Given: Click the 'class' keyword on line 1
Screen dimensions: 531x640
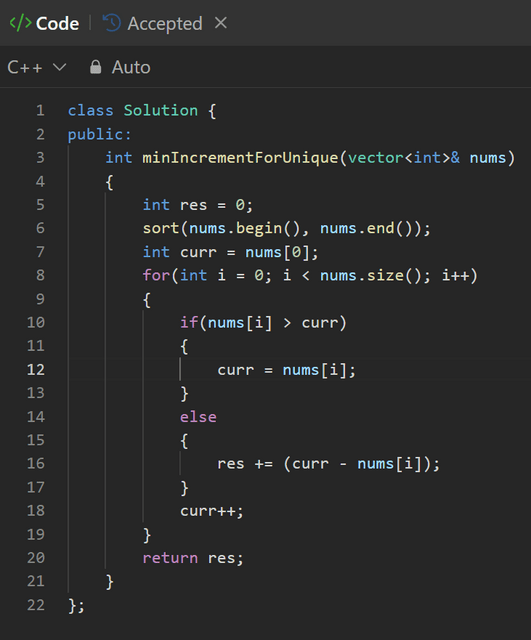Looking at the screenshot, I should click(x=91, y=111).
